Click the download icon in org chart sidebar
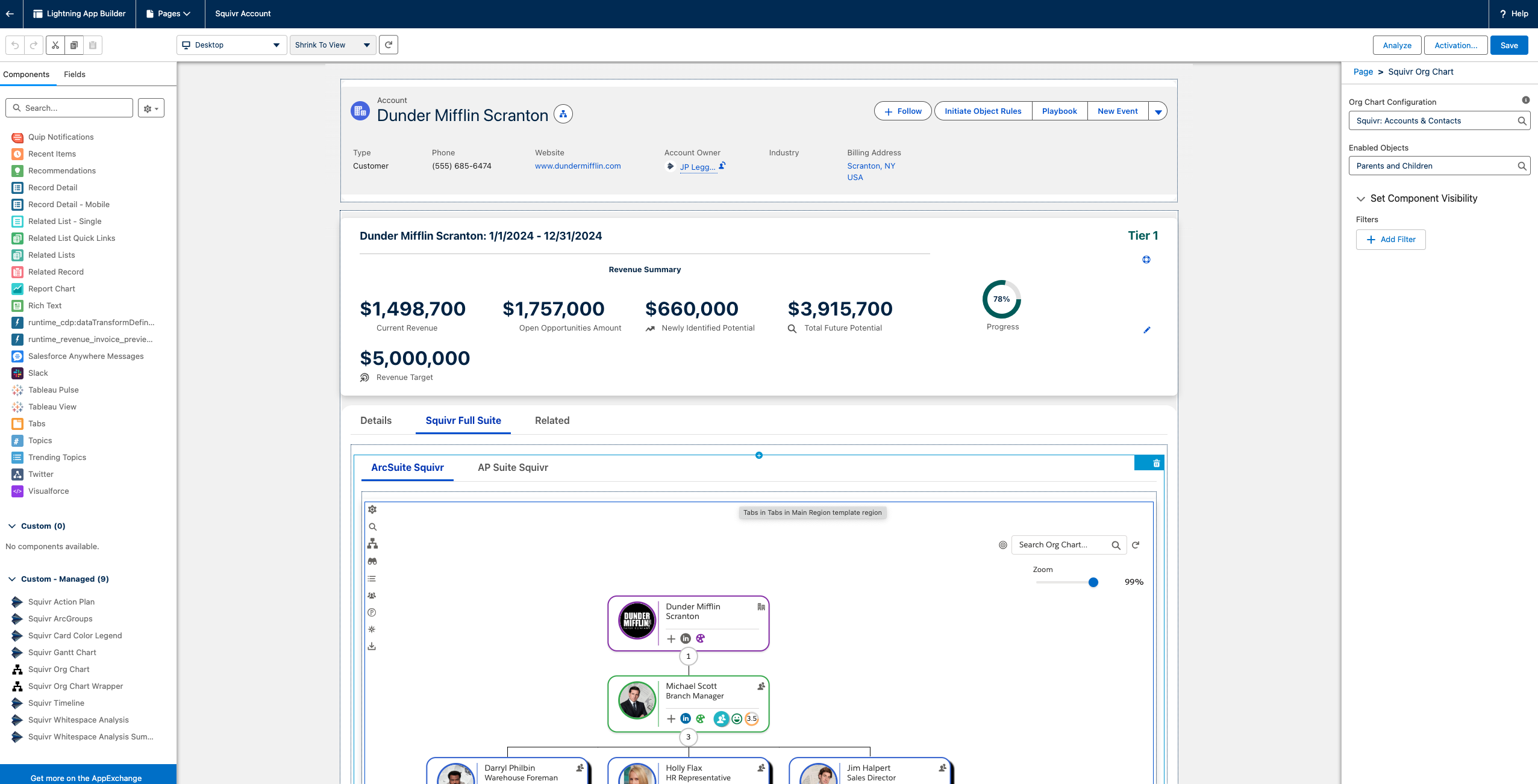Image resolution: width=1538 pixels, height=784 pixels. 372,646
